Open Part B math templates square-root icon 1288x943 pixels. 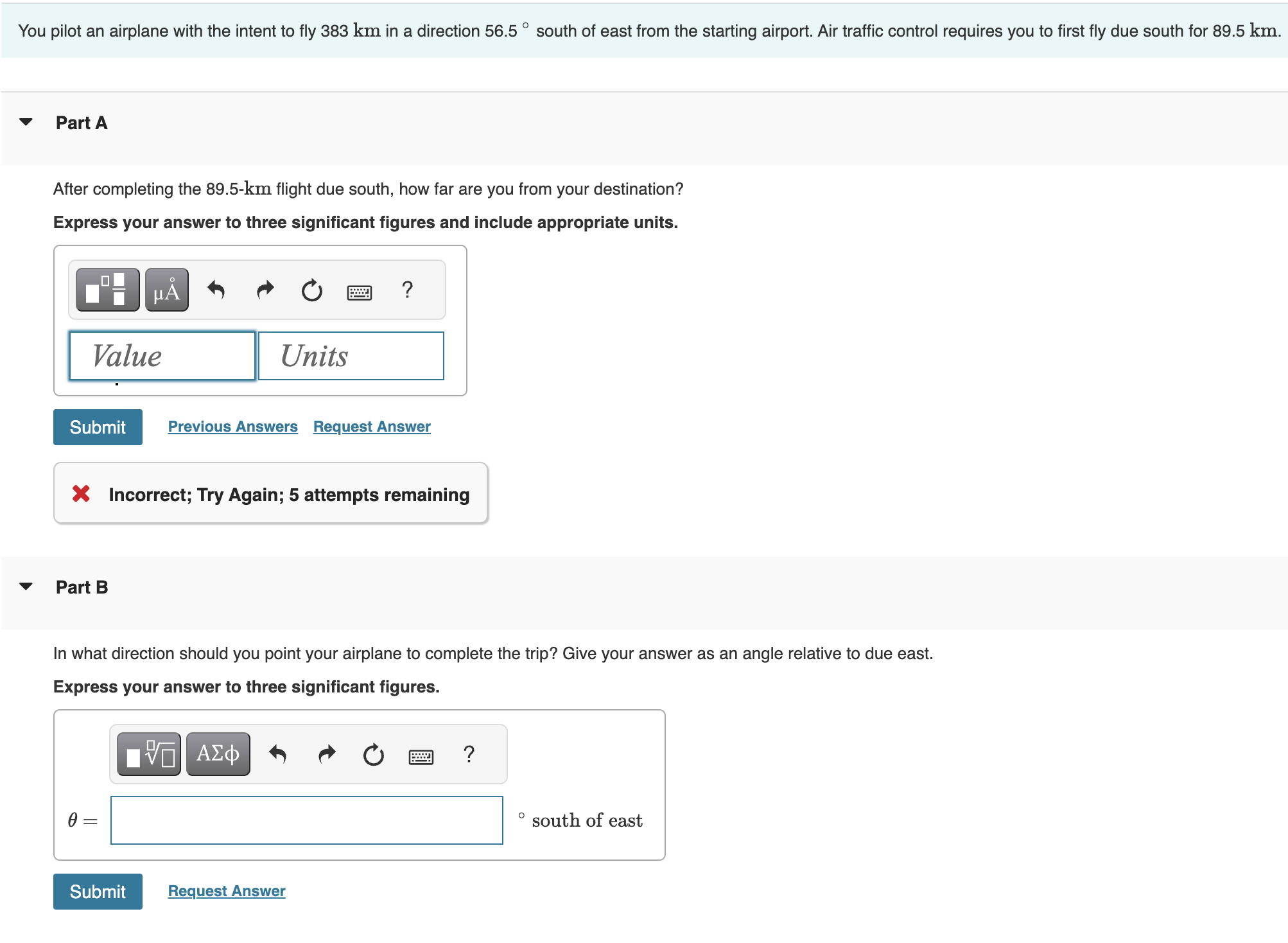149,754
